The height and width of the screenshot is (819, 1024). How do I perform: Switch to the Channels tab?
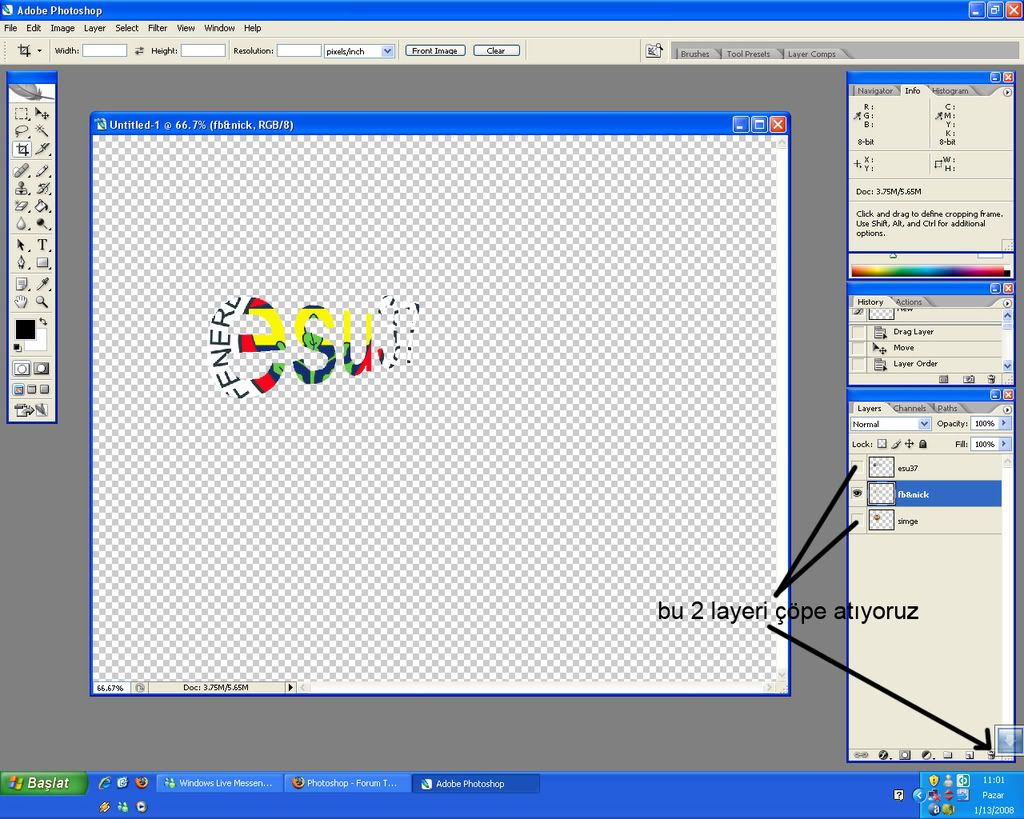coord(908,408)
